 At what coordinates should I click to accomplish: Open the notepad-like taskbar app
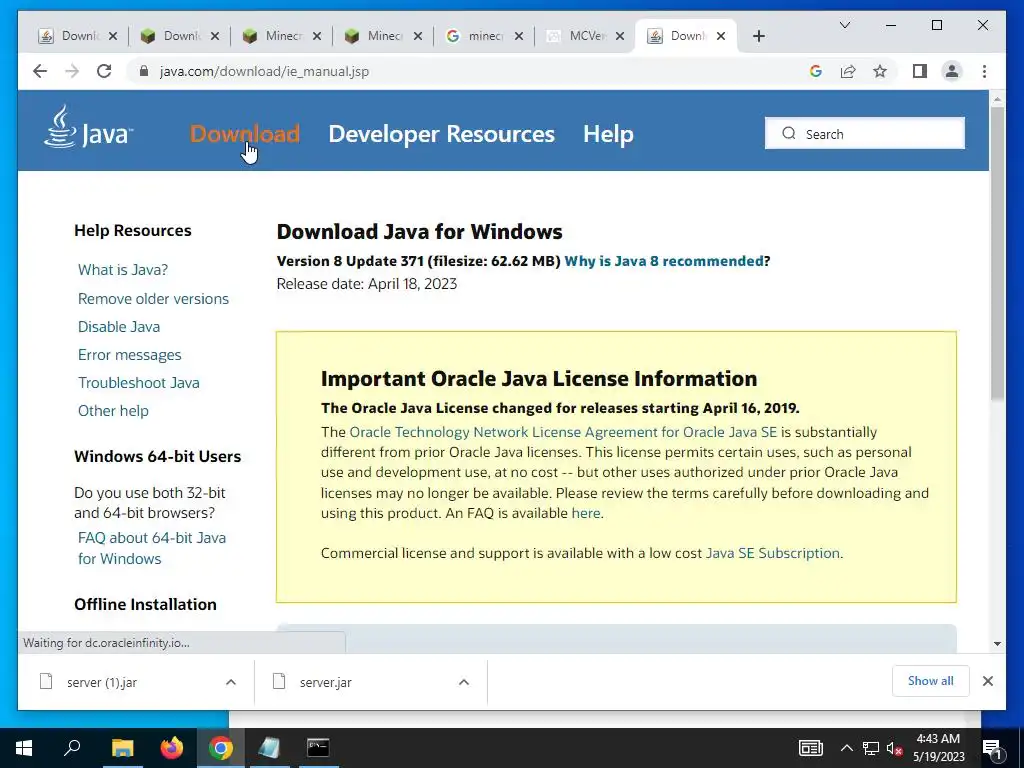click(x=269, y=748)
